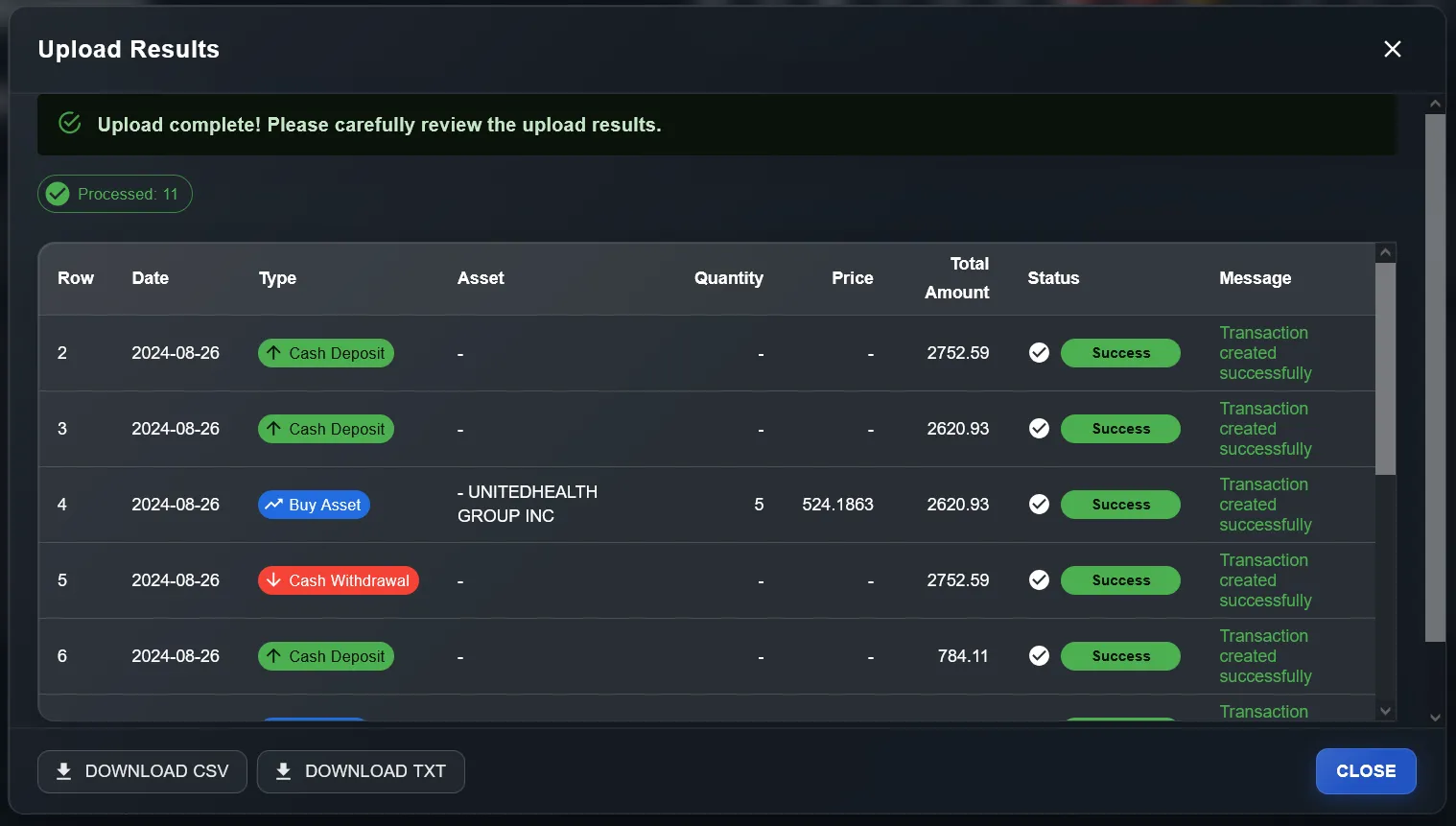Click the CLOSE button

click(x=1366, y=770)
